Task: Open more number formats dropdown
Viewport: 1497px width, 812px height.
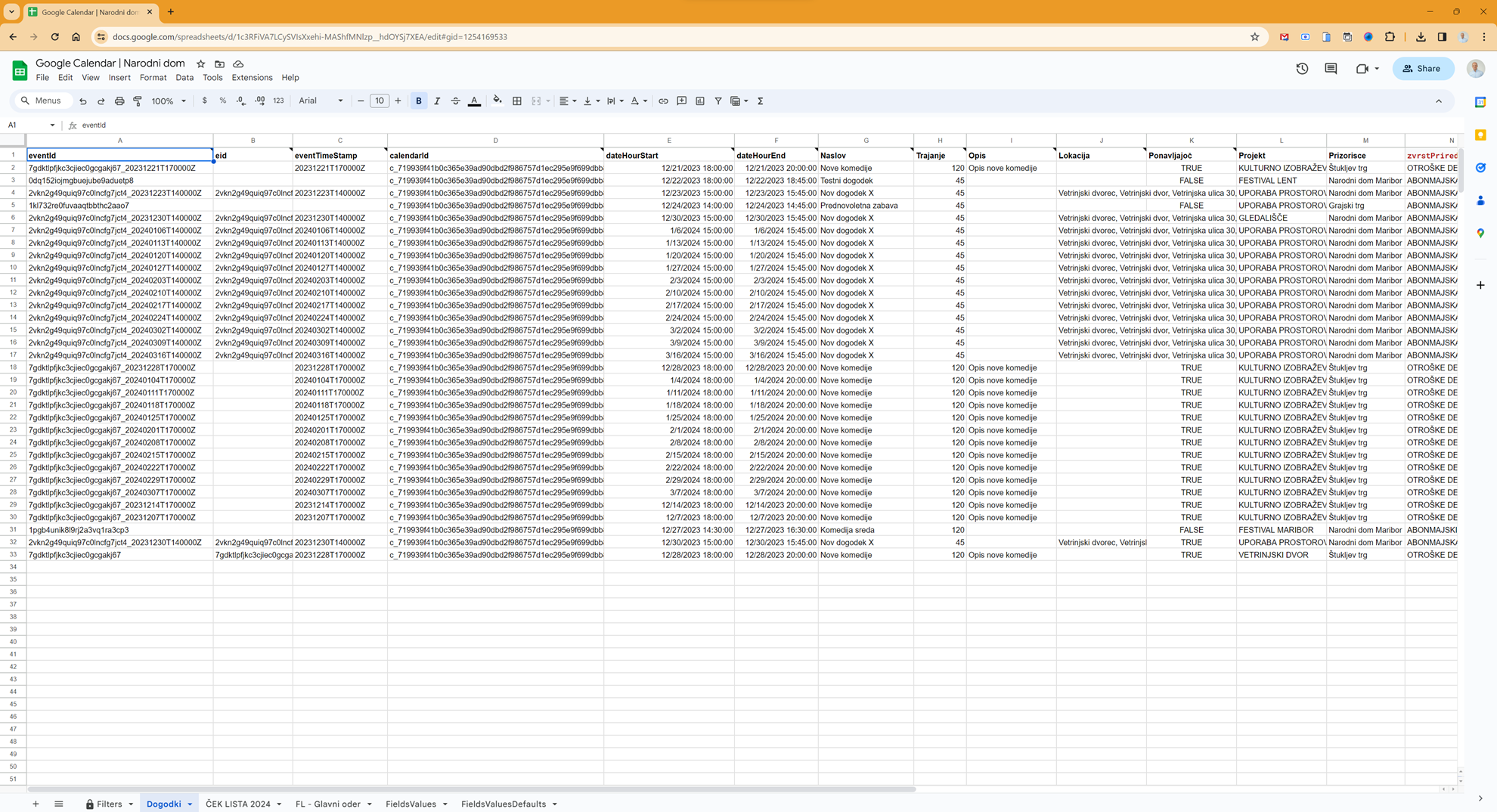Action: tap(278, 101)
